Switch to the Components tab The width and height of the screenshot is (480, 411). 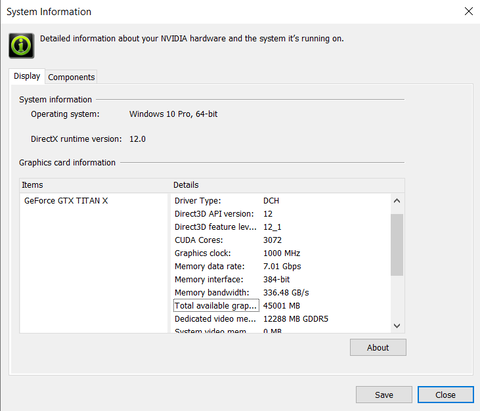coord(71,77)
